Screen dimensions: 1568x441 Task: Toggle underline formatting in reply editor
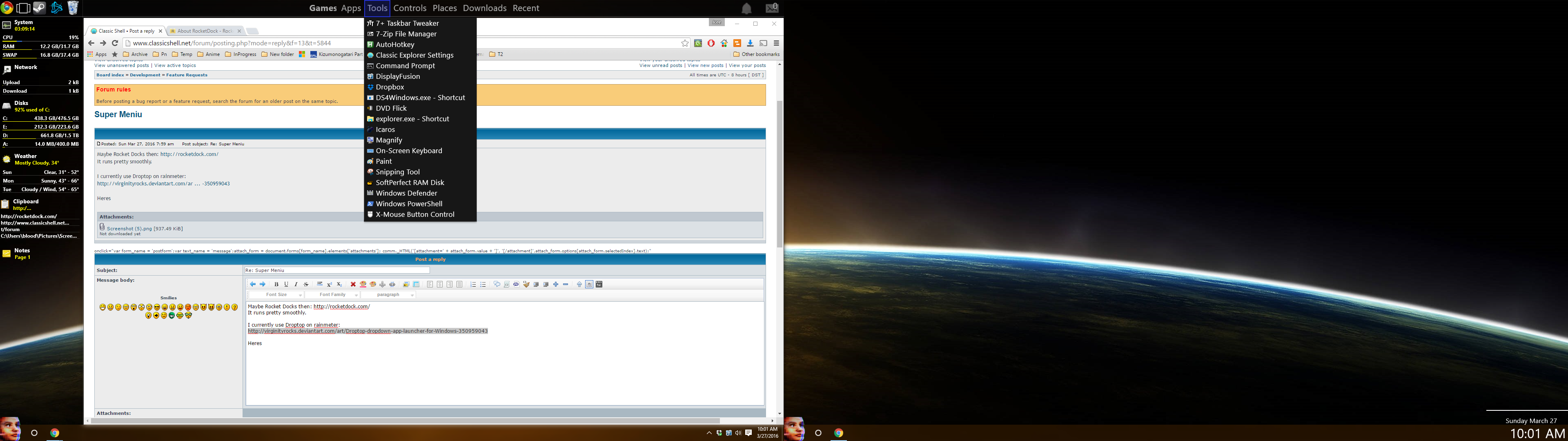286,285
